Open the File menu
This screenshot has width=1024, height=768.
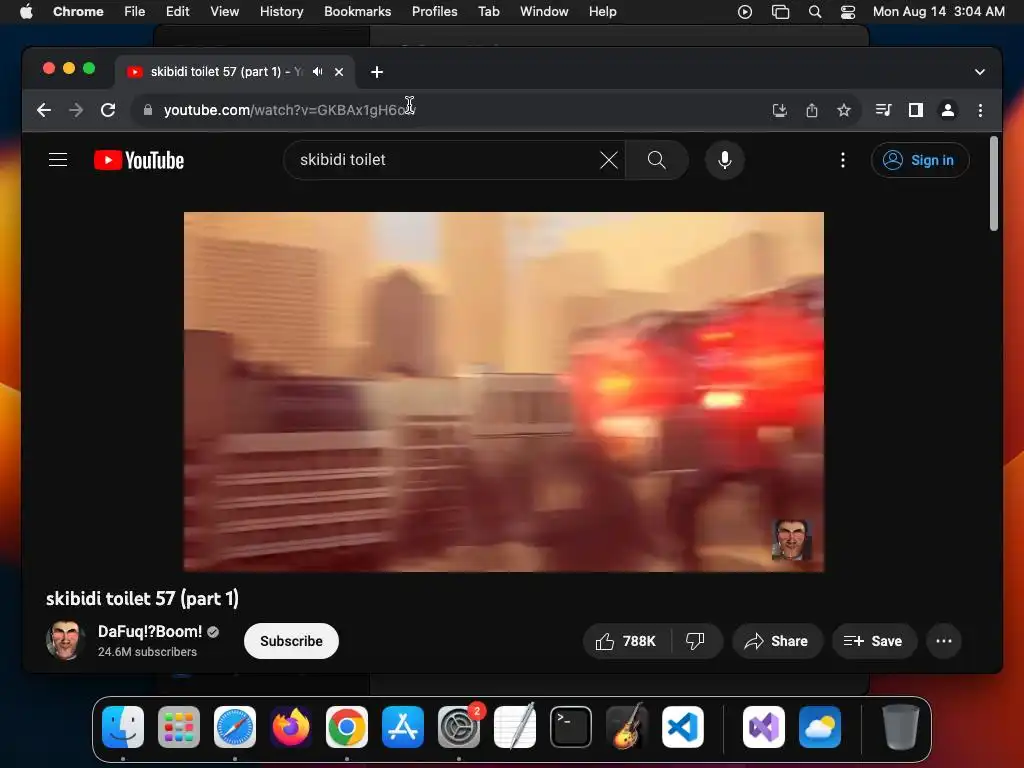(135, 12)
